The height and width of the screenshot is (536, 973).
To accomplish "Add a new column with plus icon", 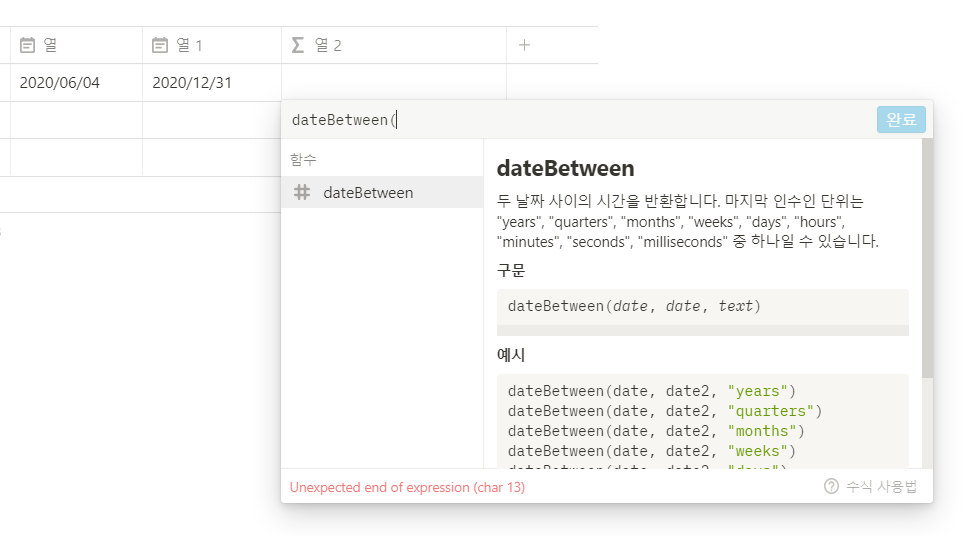I will 524,45.
